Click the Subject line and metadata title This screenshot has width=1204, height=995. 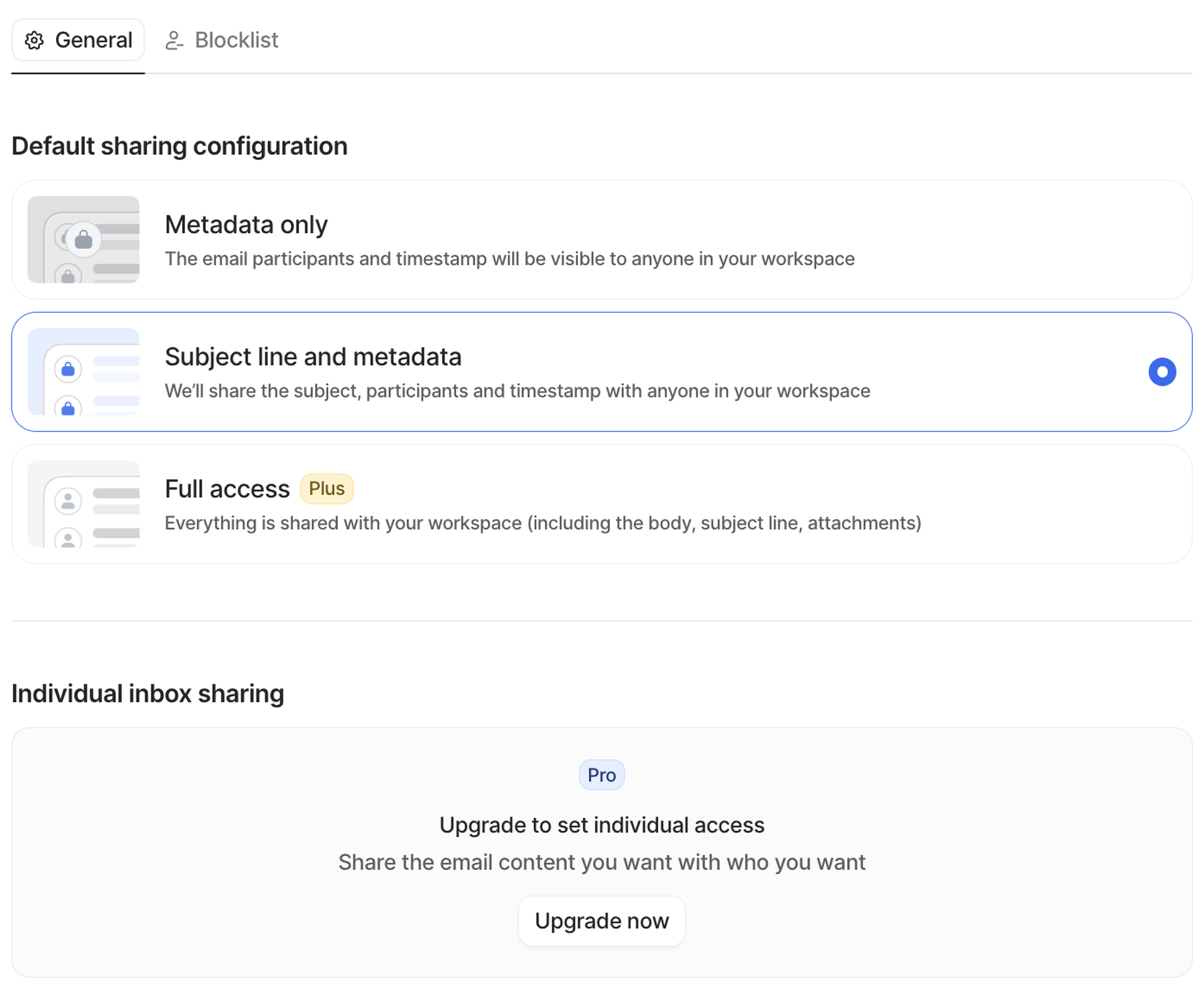coord(313,357)
